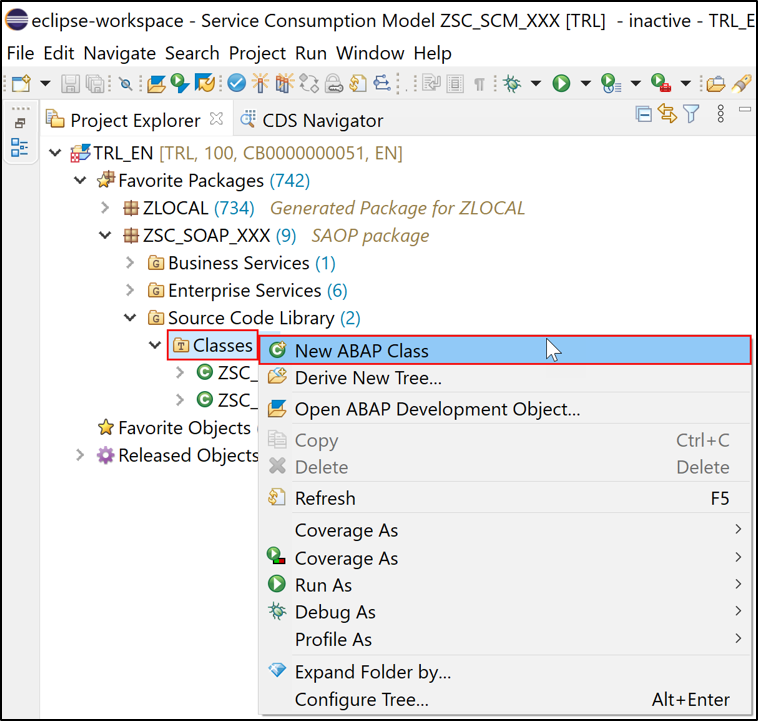
Task: Open the Coverage As submenu with icon
Action: click(505, 558)
